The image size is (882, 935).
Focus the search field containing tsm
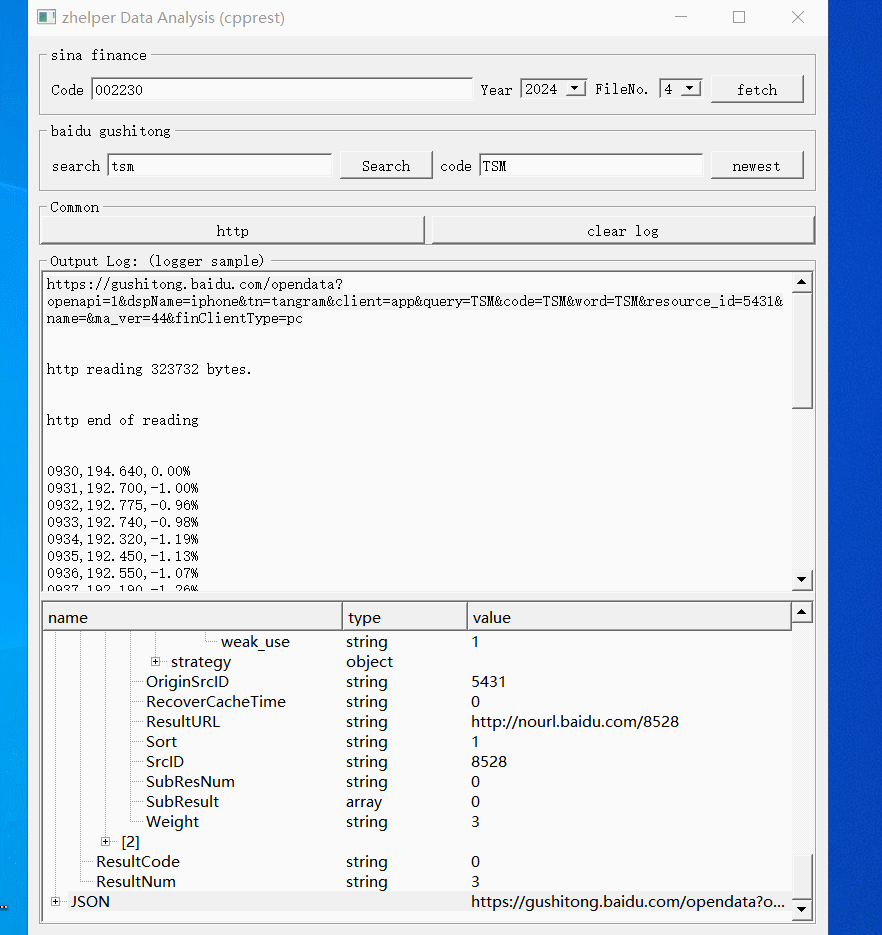point(219,166)
